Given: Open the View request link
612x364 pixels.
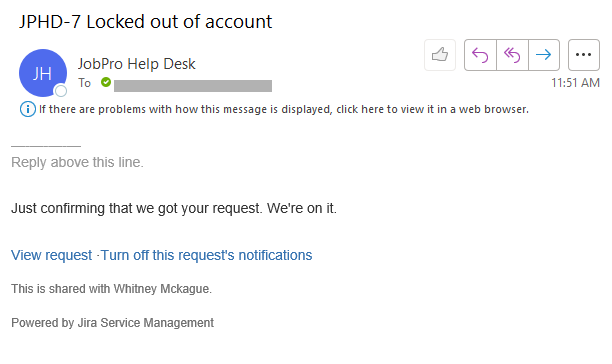Looking at the screenshot, I should (x=52, y=255).
